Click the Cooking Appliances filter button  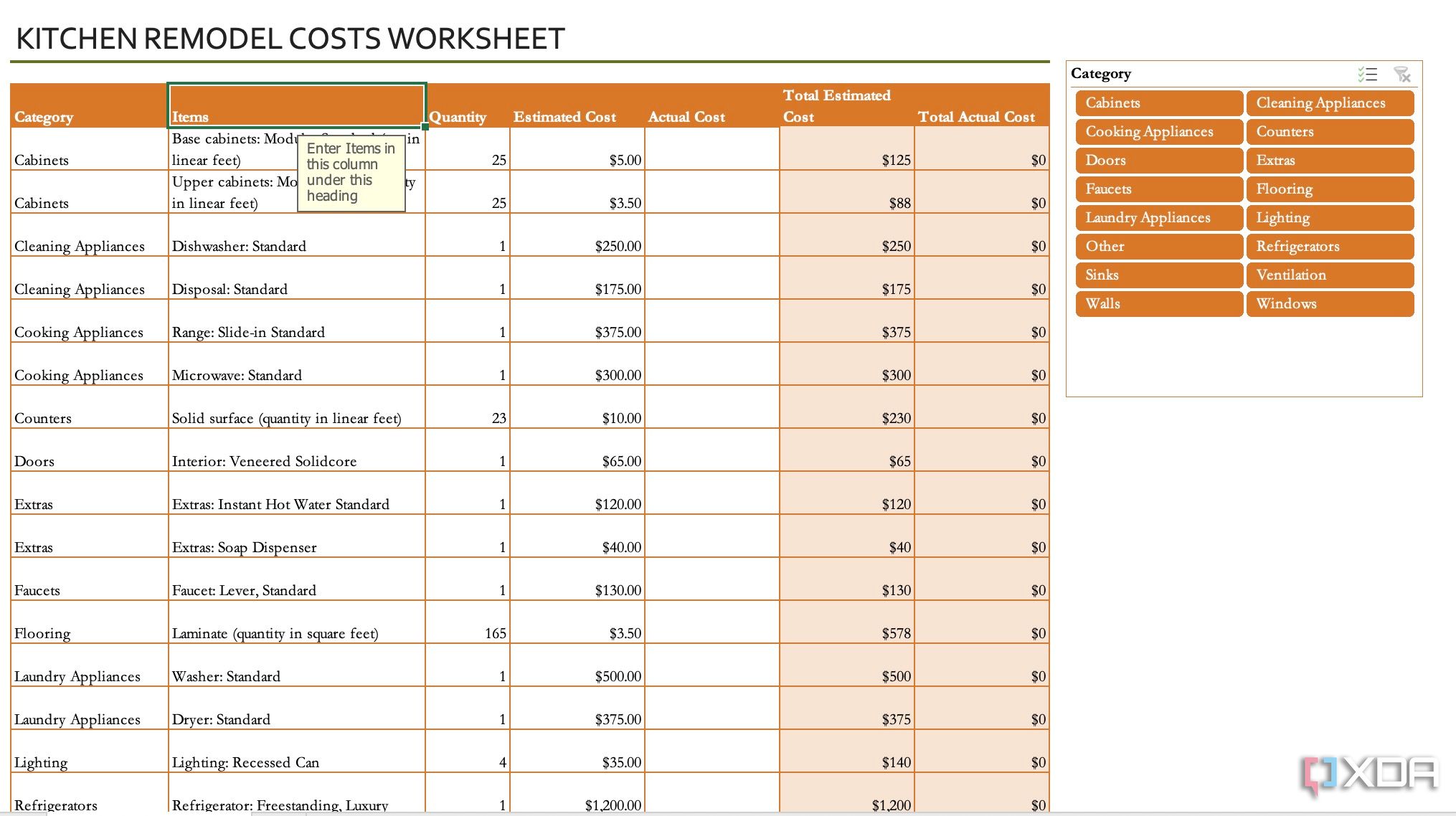coord(1156,131)
